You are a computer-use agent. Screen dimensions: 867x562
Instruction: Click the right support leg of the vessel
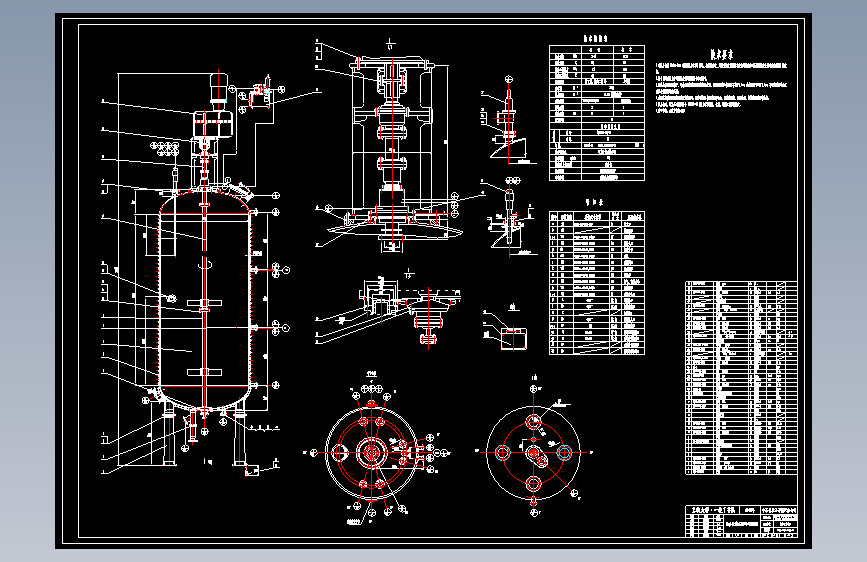(239, 434)
